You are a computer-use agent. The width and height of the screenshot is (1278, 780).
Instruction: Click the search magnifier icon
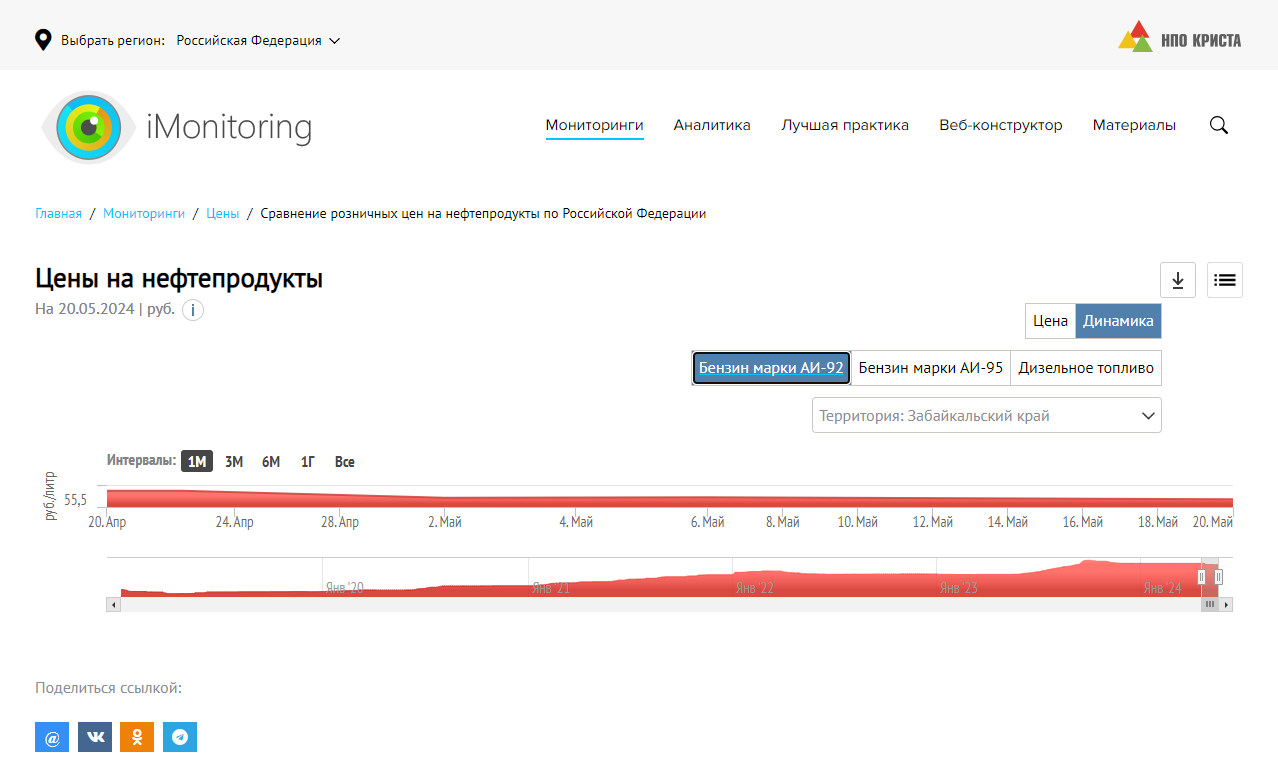point(1218,125)
